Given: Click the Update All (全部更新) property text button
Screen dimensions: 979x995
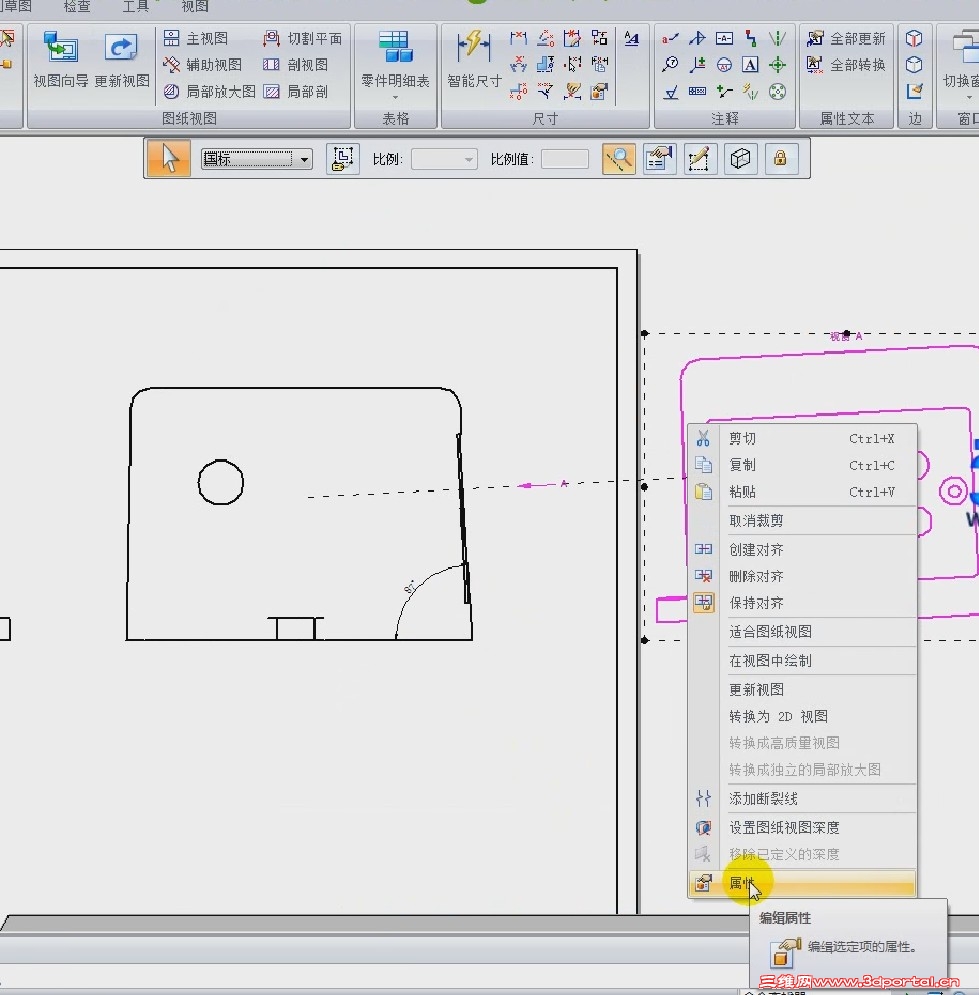Looking at the screenshot, I should [x=846, y=39].
